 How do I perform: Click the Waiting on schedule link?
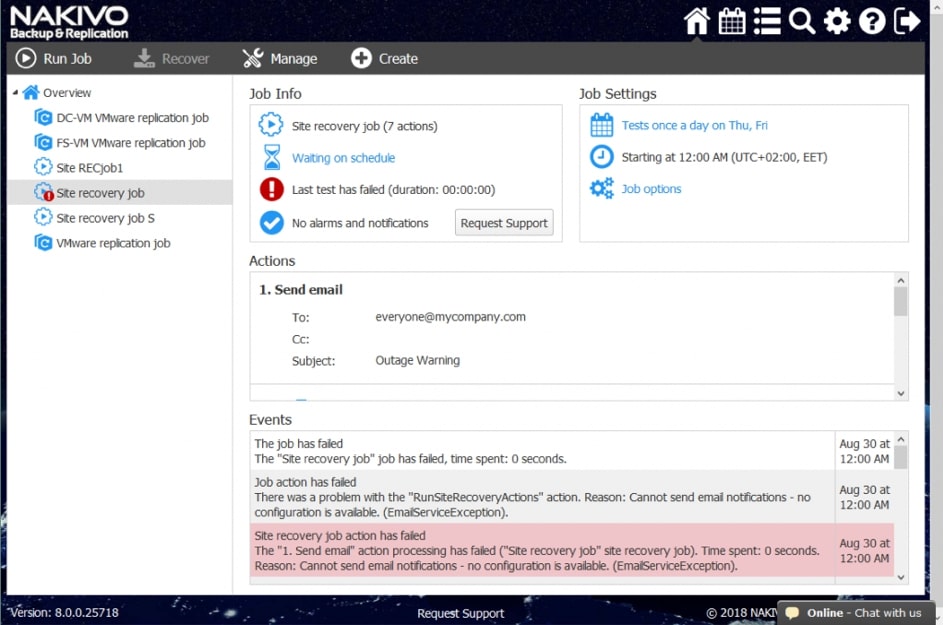343,158
